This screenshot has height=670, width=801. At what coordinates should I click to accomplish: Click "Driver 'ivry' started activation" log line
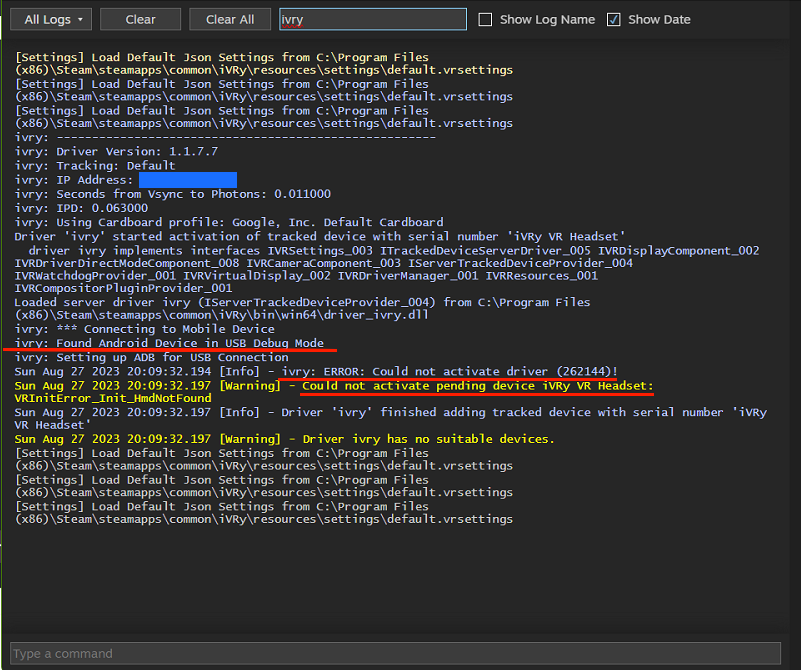coord(320,236)
